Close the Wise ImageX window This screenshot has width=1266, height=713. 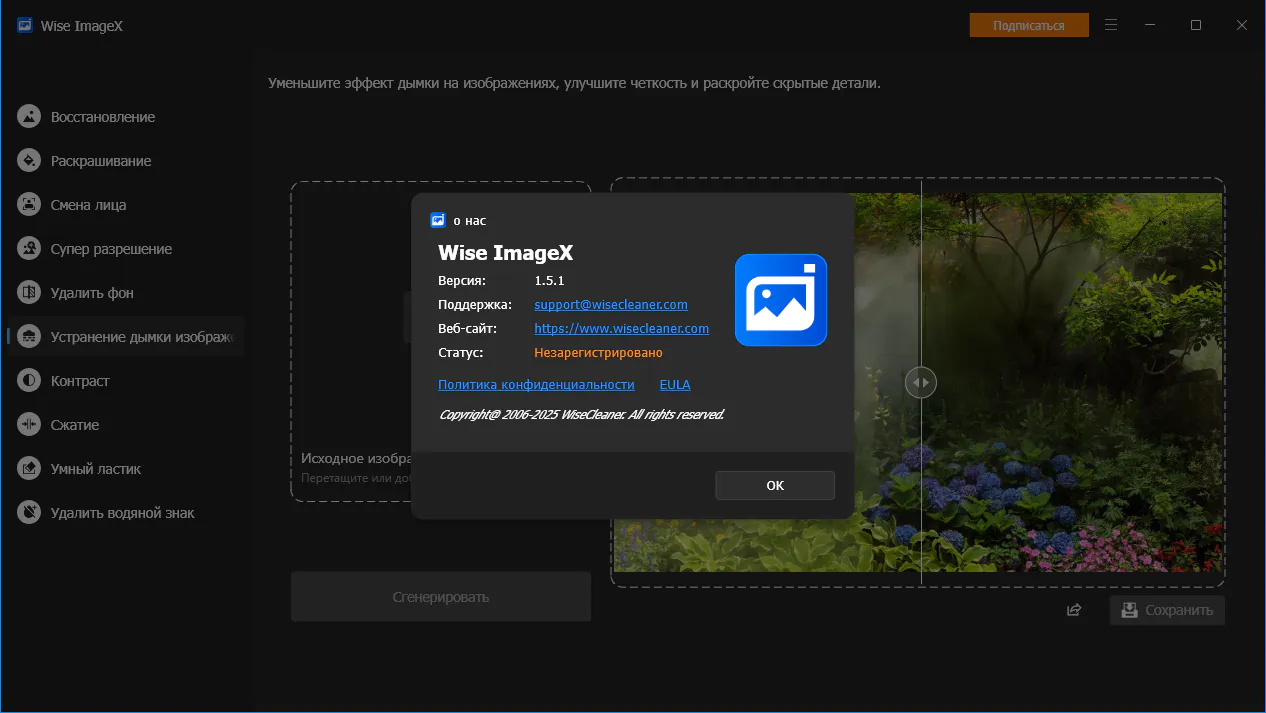click(1242, 25)
